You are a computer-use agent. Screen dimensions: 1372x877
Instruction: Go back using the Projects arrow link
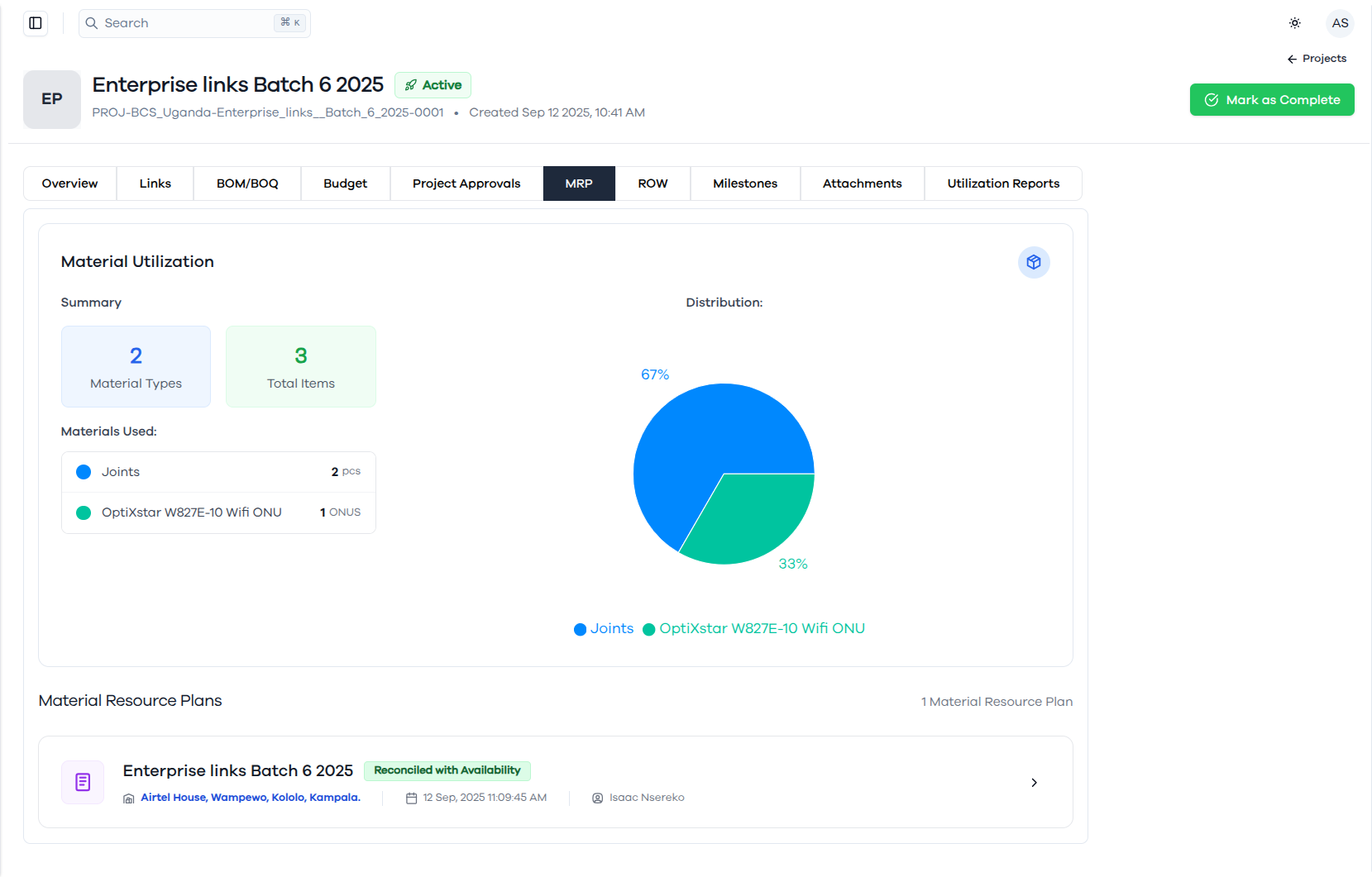tap(1317, 59)
